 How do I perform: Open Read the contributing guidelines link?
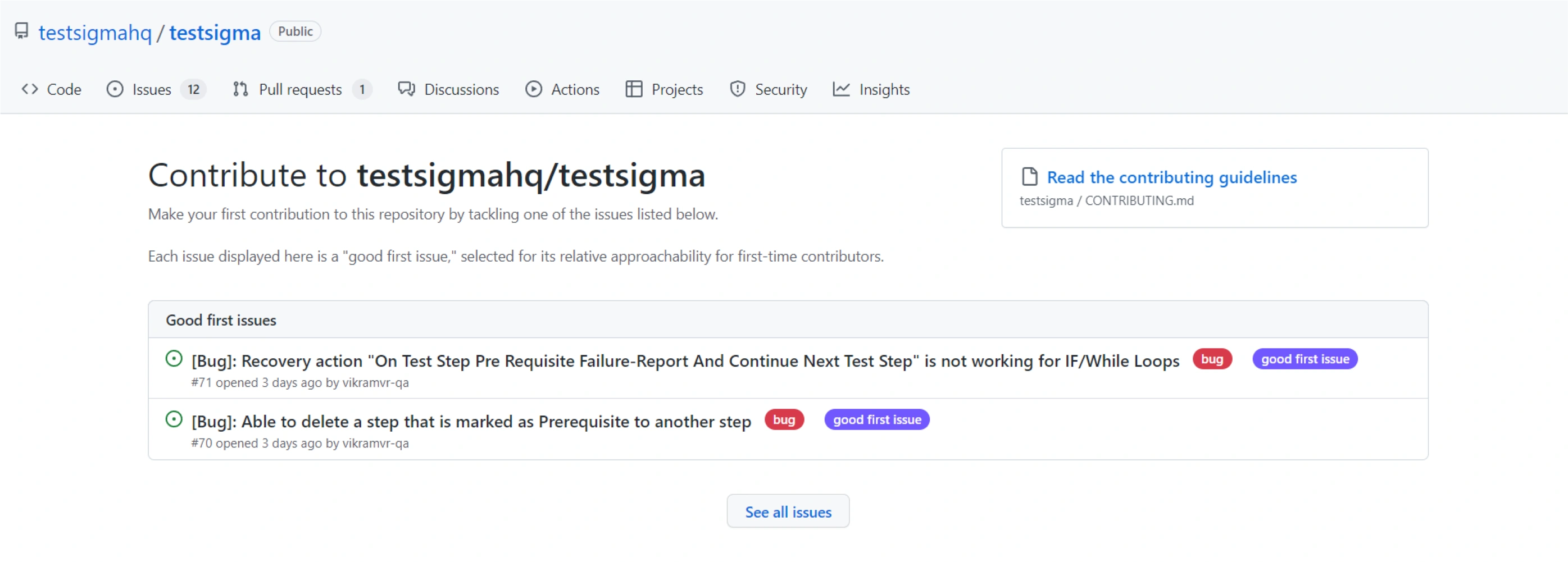pyautogui.click(x=1171, y=177)
